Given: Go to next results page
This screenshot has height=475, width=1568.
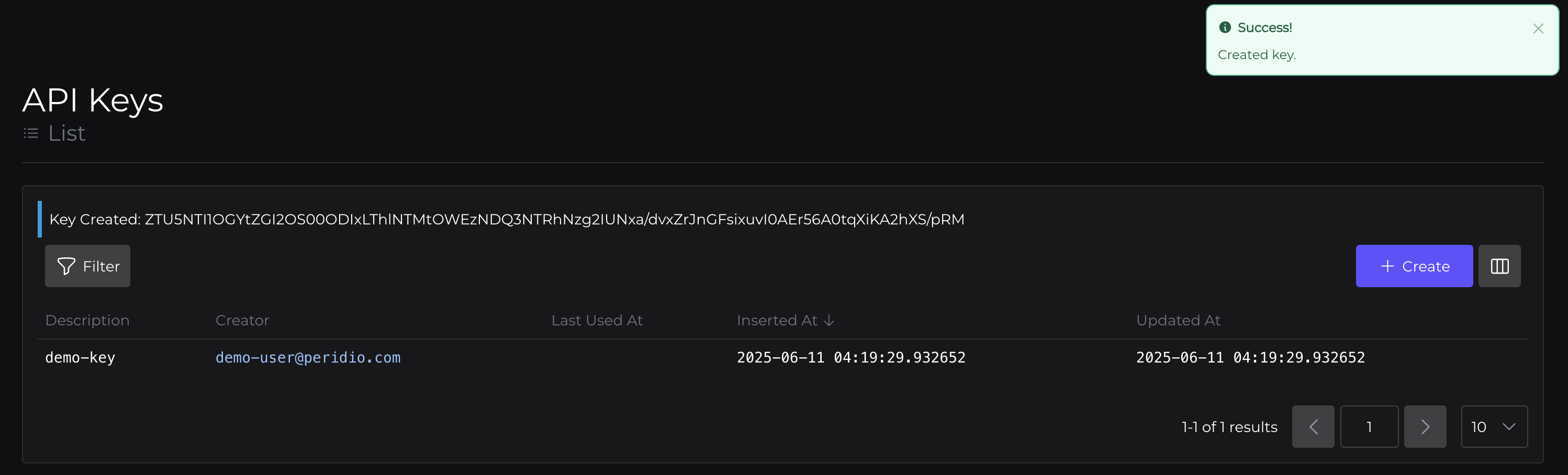Looking at the screenshot, I should tap(1425, 427).
